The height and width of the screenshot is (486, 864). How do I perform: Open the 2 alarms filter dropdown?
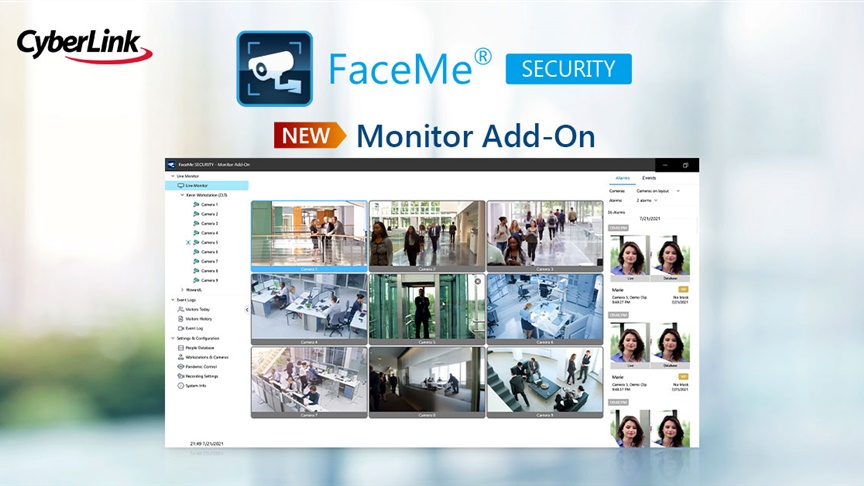point(647,201)
